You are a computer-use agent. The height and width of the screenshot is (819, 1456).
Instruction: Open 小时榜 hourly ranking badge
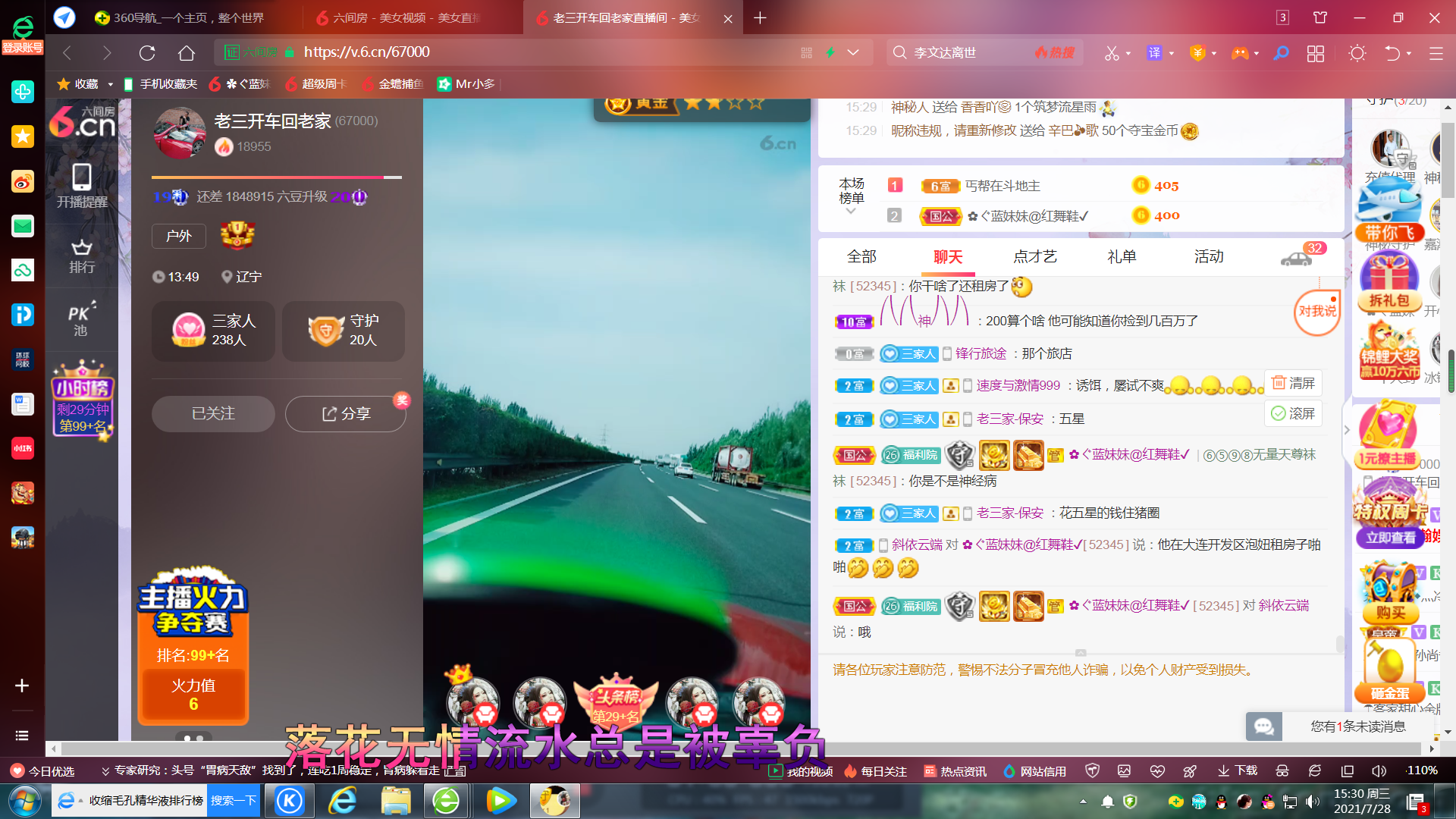[83, 400]
